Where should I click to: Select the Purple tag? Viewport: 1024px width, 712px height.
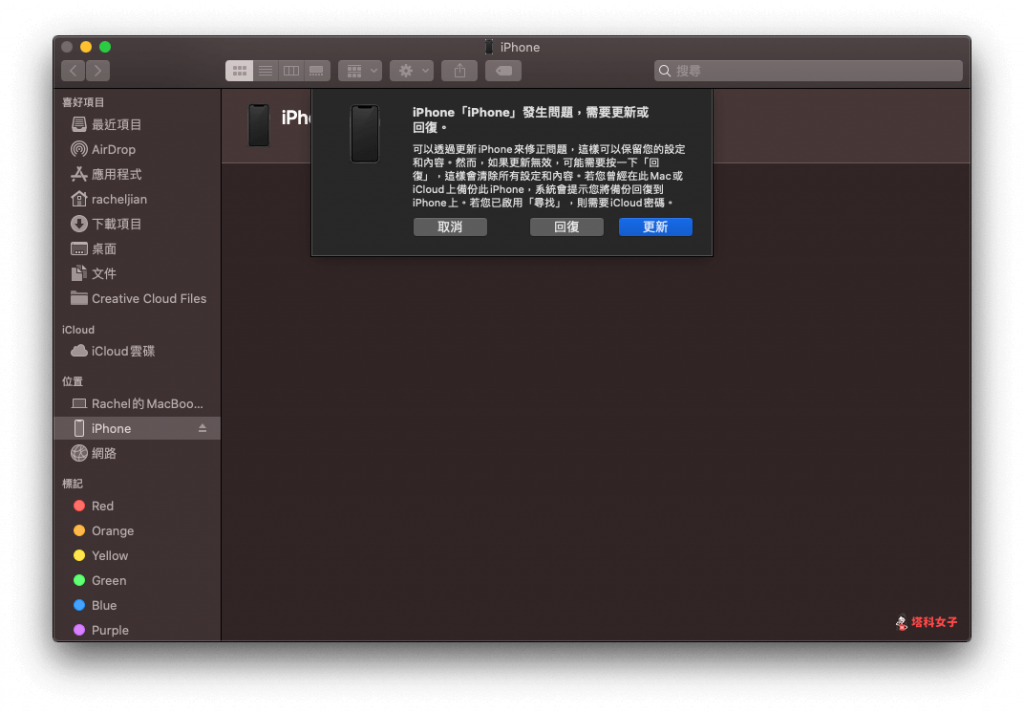tap(137, 630)
